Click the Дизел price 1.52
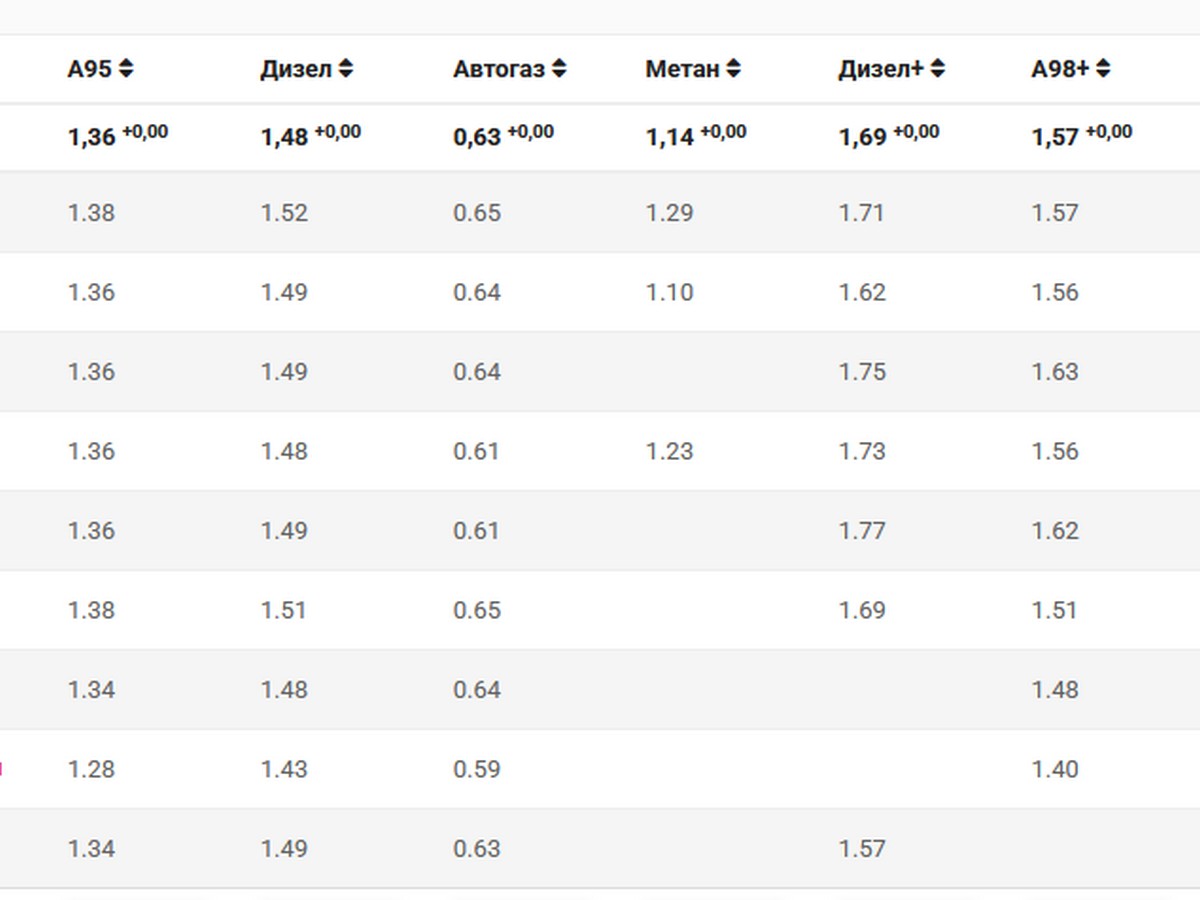The image size is (1200, 900). [284, 213]
